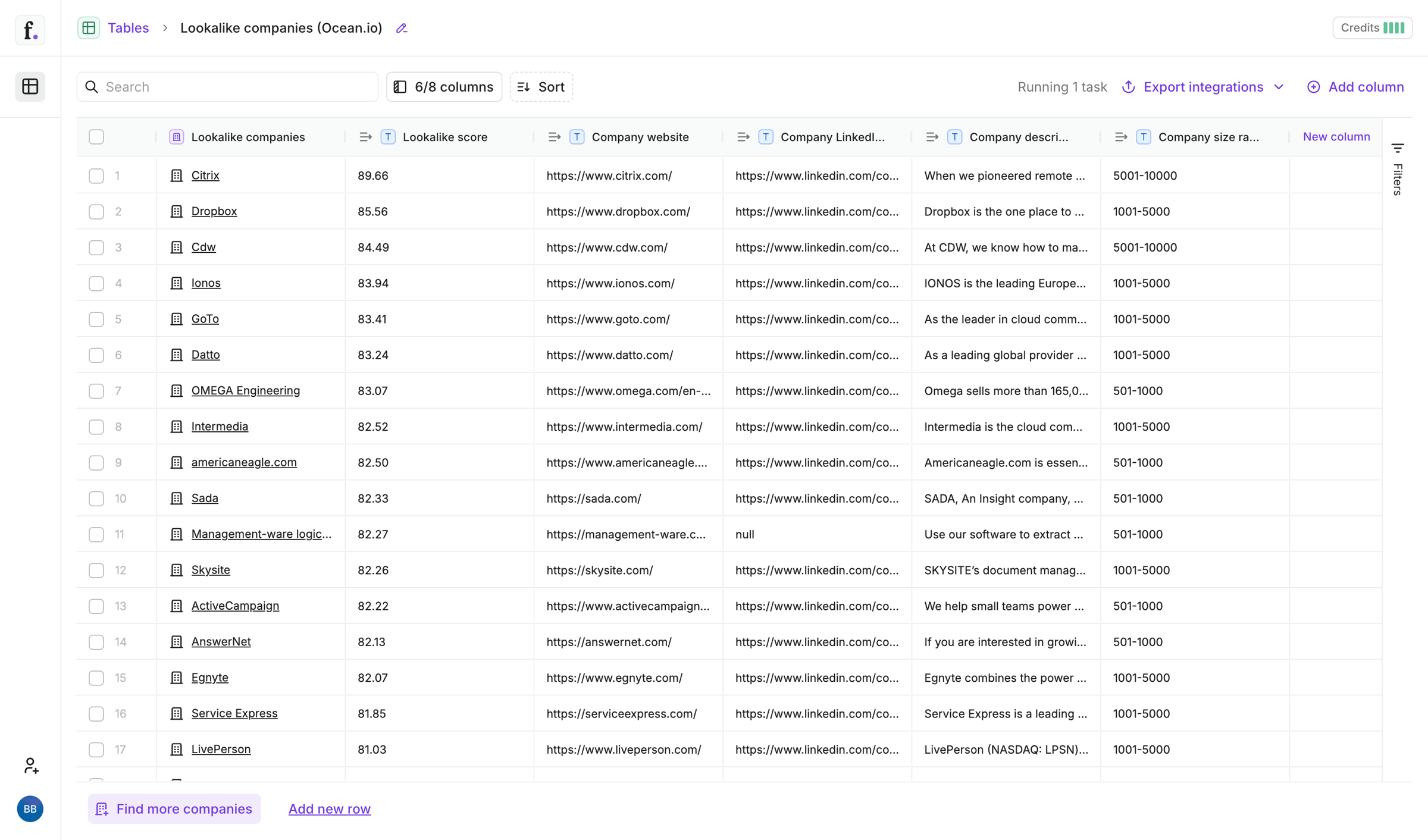Screen dimensions: 1428x840
Task: Click the green Tables breadcrumb icon
Action: [x=89, y=28]
